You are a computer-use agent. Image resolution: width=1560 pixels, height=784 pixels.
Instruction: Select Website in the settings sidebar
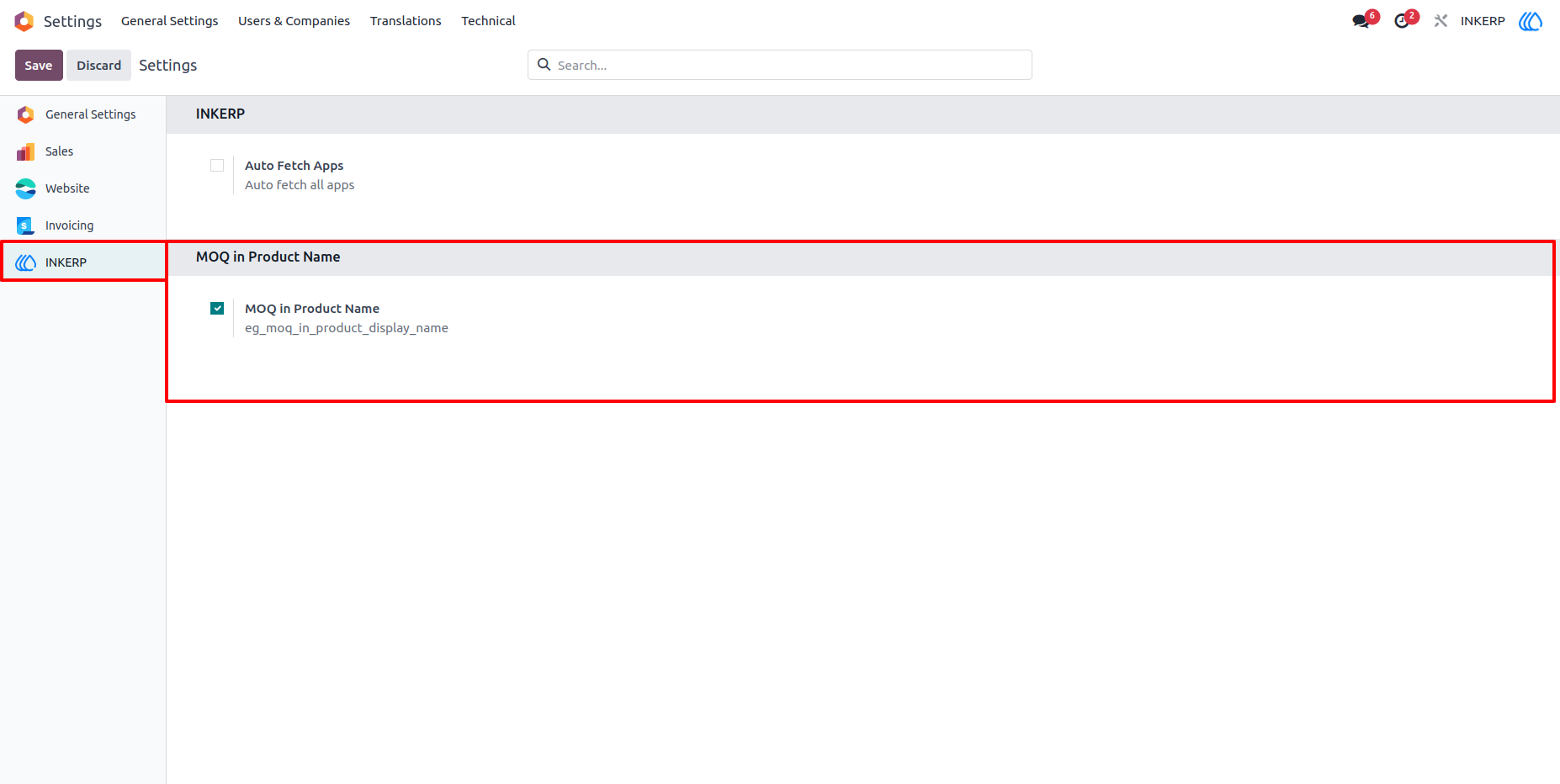[x=83, y=188]
